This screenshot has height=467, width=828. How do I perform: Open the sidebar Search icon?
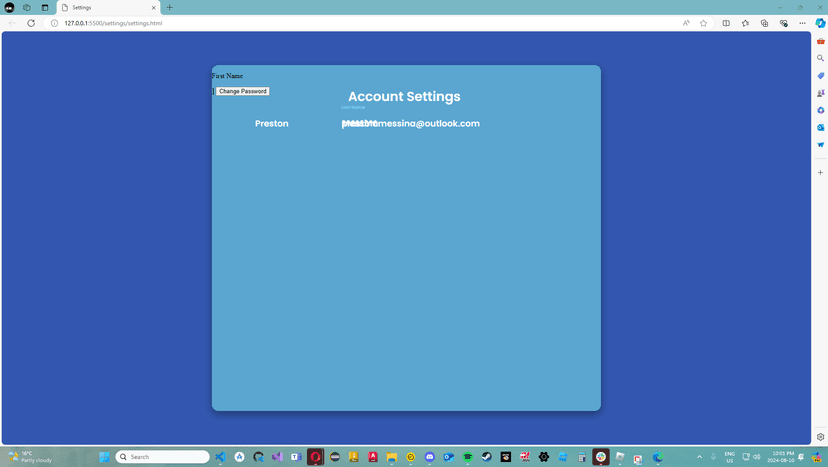coord(821,58)
